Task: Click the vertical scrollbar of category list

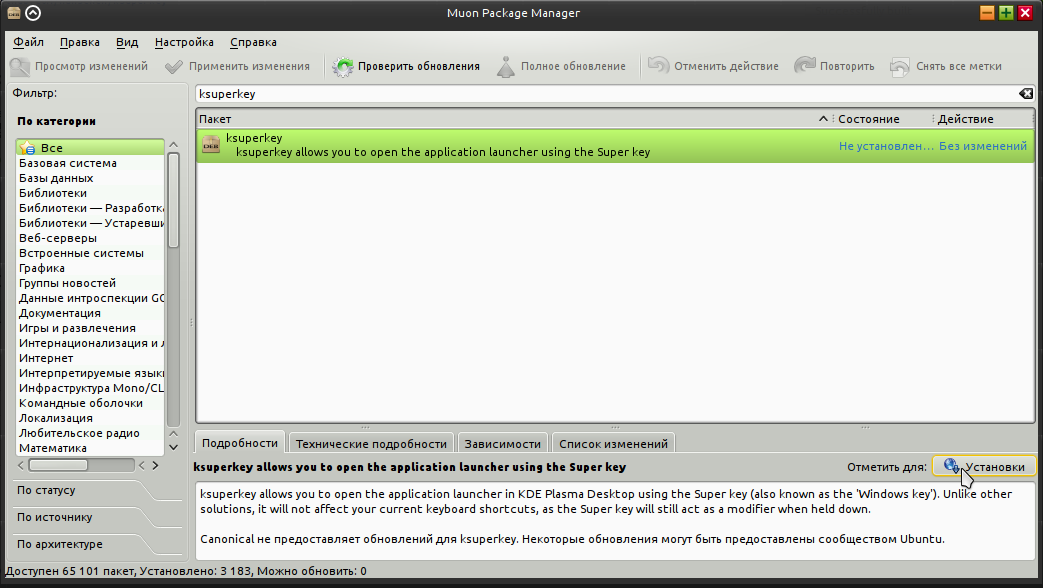Action: tap(174, 200)
